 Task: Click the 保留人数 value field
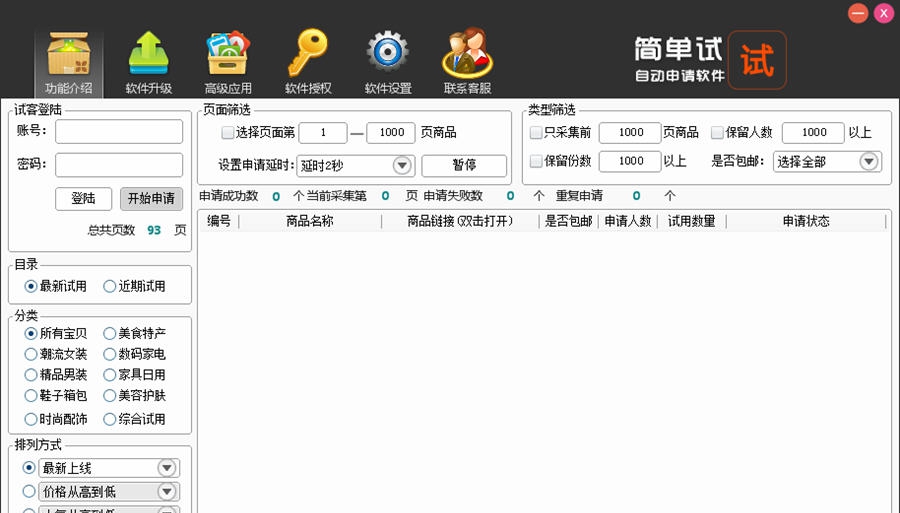point(813,133)
